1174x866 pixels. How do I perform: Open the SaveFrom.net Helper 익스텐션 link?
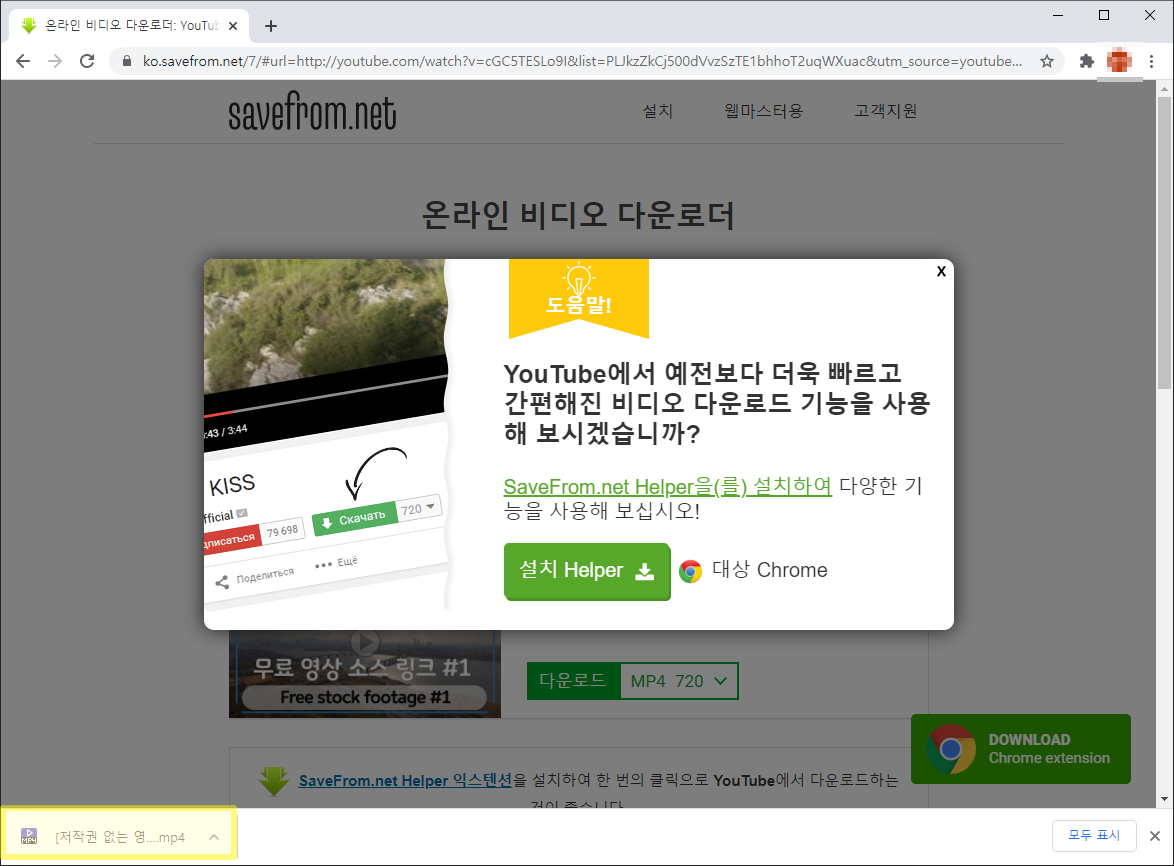click(x=405, y=780)
